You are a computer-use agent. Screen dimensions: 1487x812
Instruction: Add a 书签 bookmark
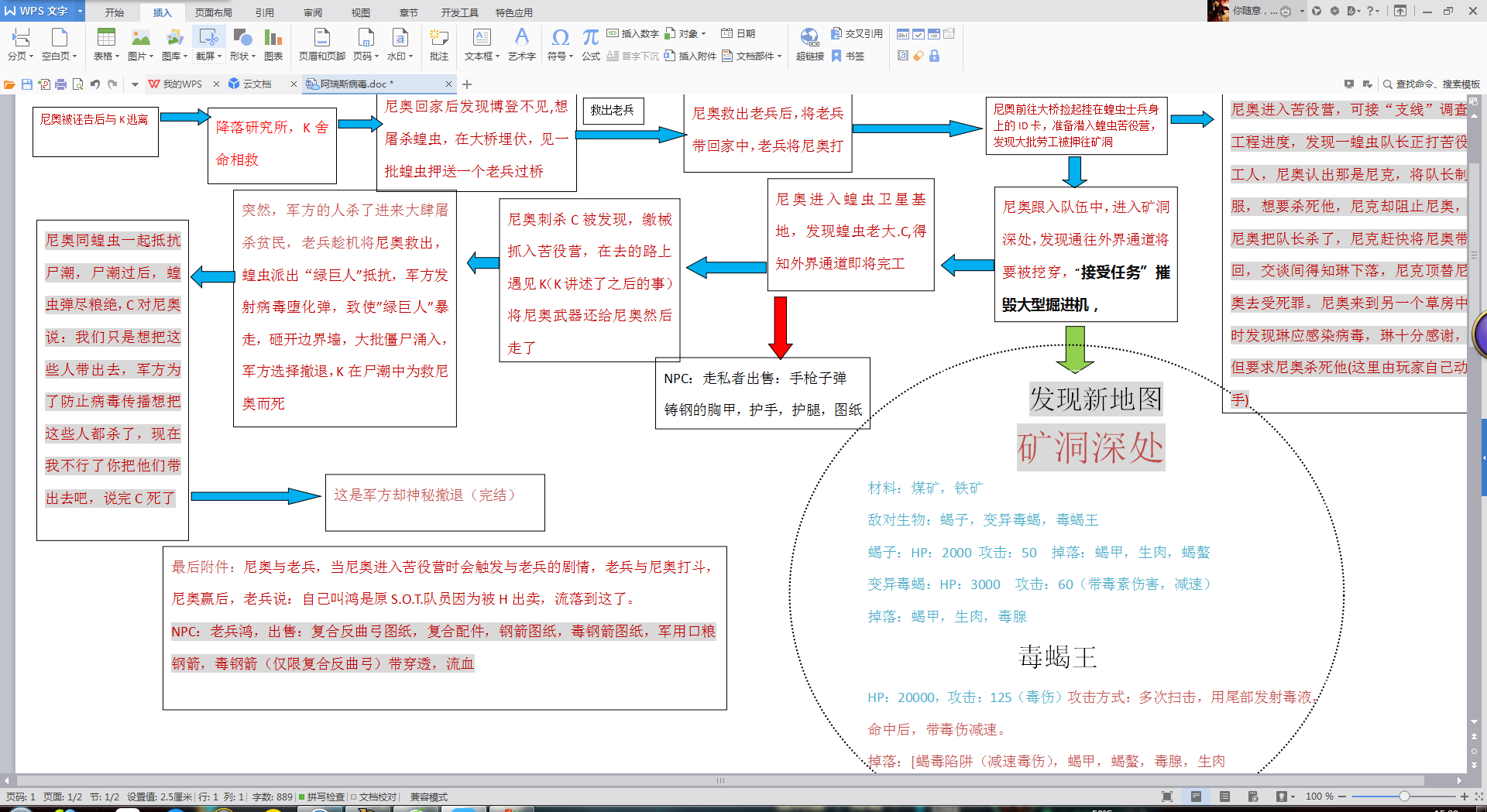pyautogui.click(x=848, y=56)
